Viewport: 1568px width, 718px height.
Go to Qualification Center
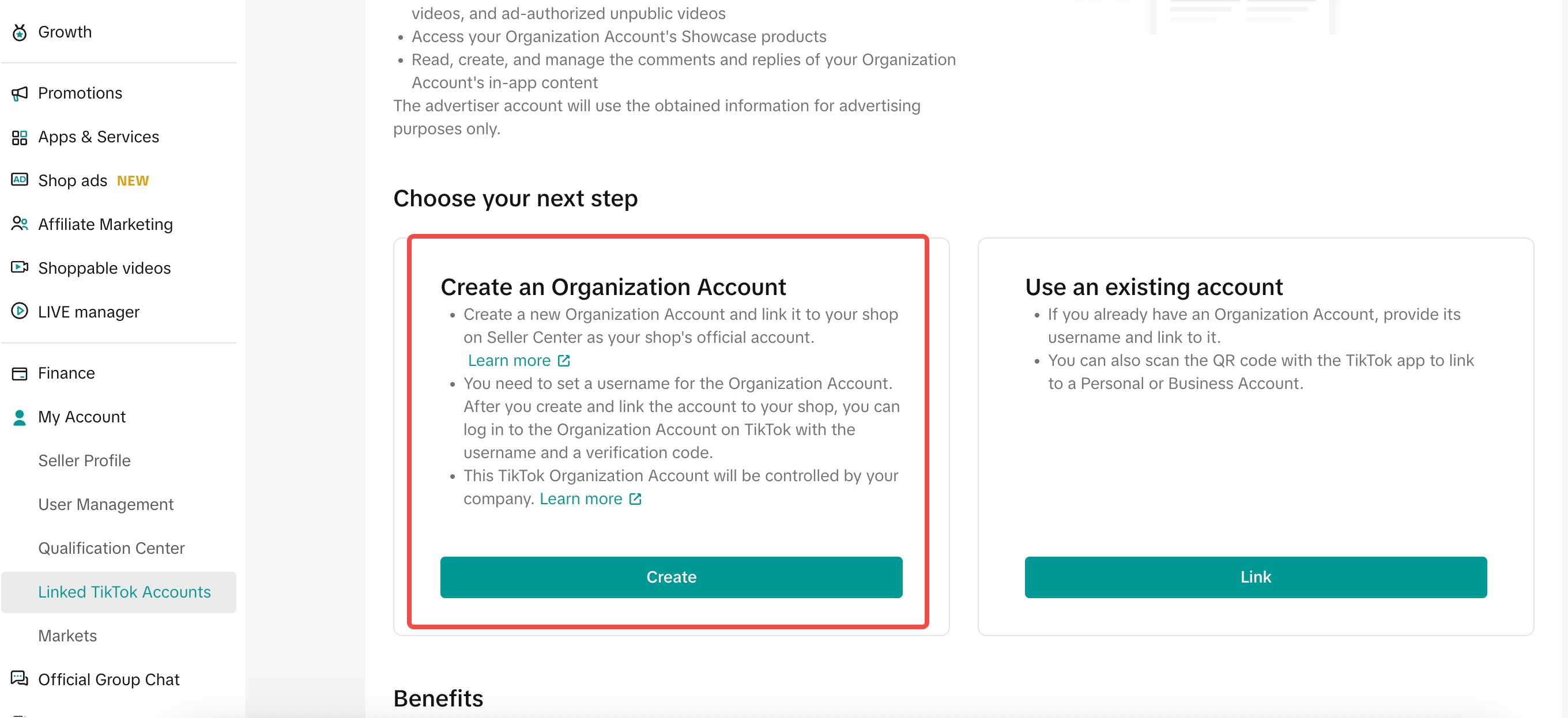(x=111, y=548)
